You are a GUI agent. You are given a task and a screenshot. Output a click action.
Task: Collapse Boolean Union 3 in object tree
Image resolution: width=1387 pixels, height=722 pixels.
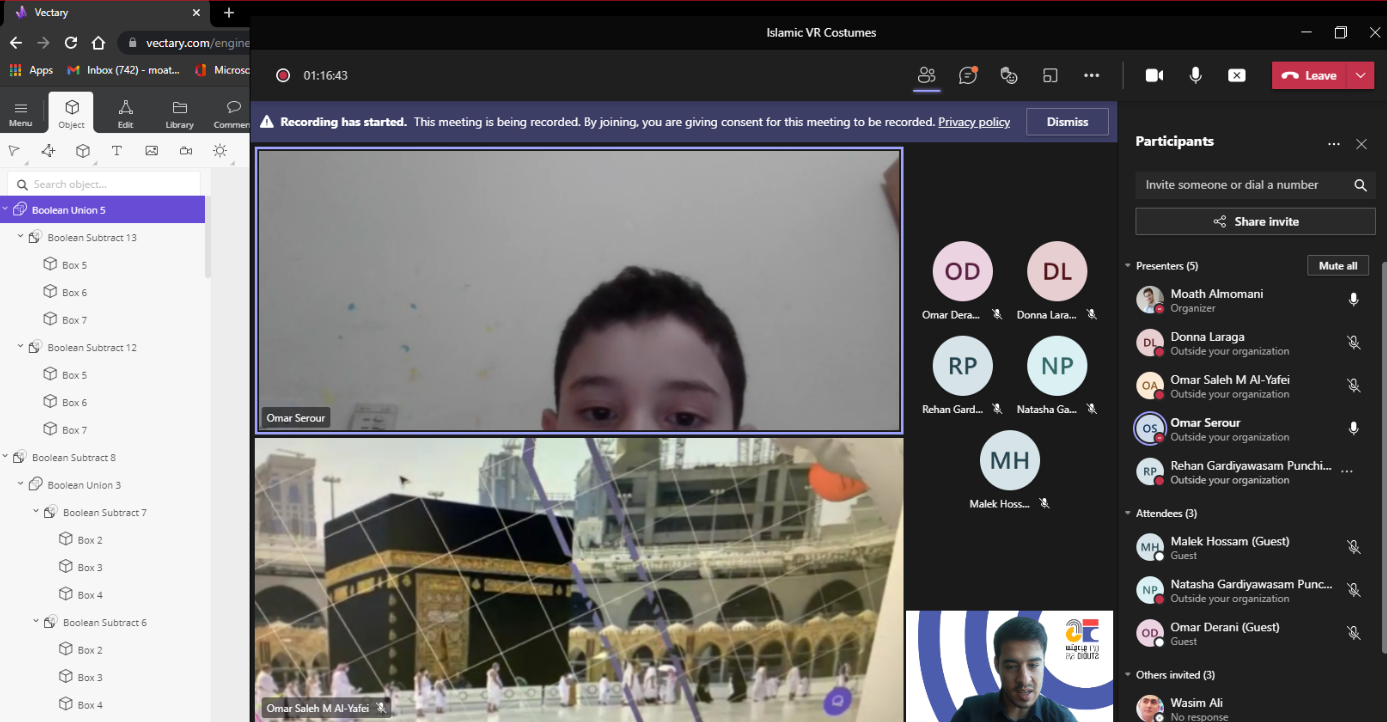[x=20, y=485]
